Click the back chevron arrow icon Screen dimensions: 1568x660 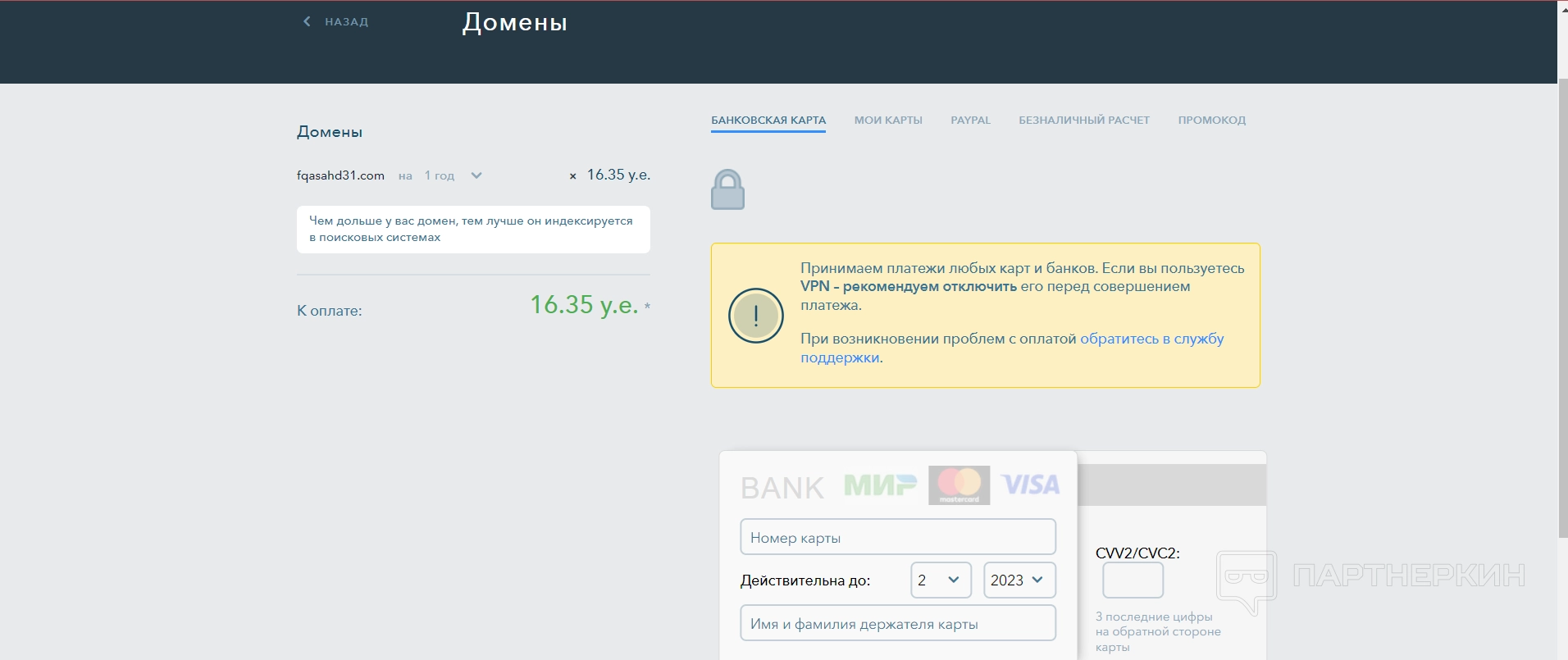307,21
